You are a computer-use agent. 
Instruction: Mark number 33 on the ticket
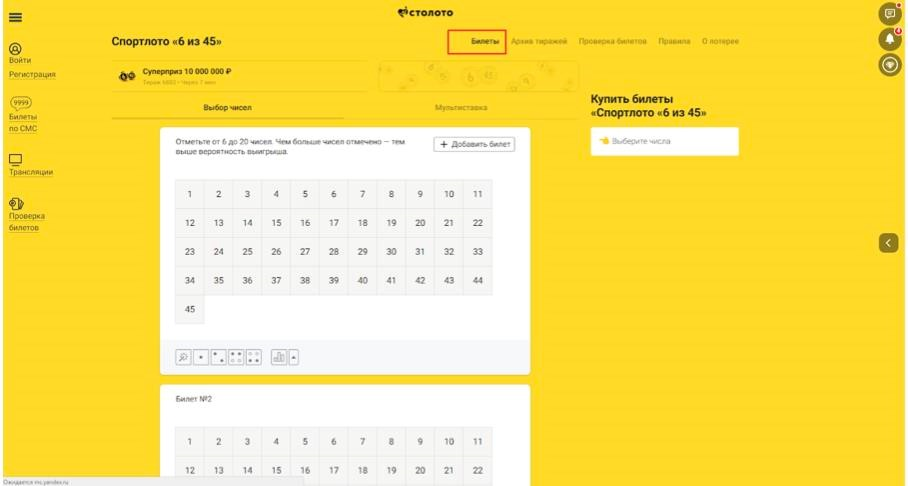click(478, 252)
